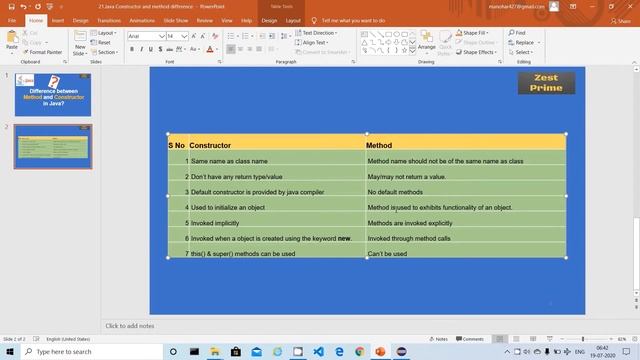Open Align Text dropdown

312,42
